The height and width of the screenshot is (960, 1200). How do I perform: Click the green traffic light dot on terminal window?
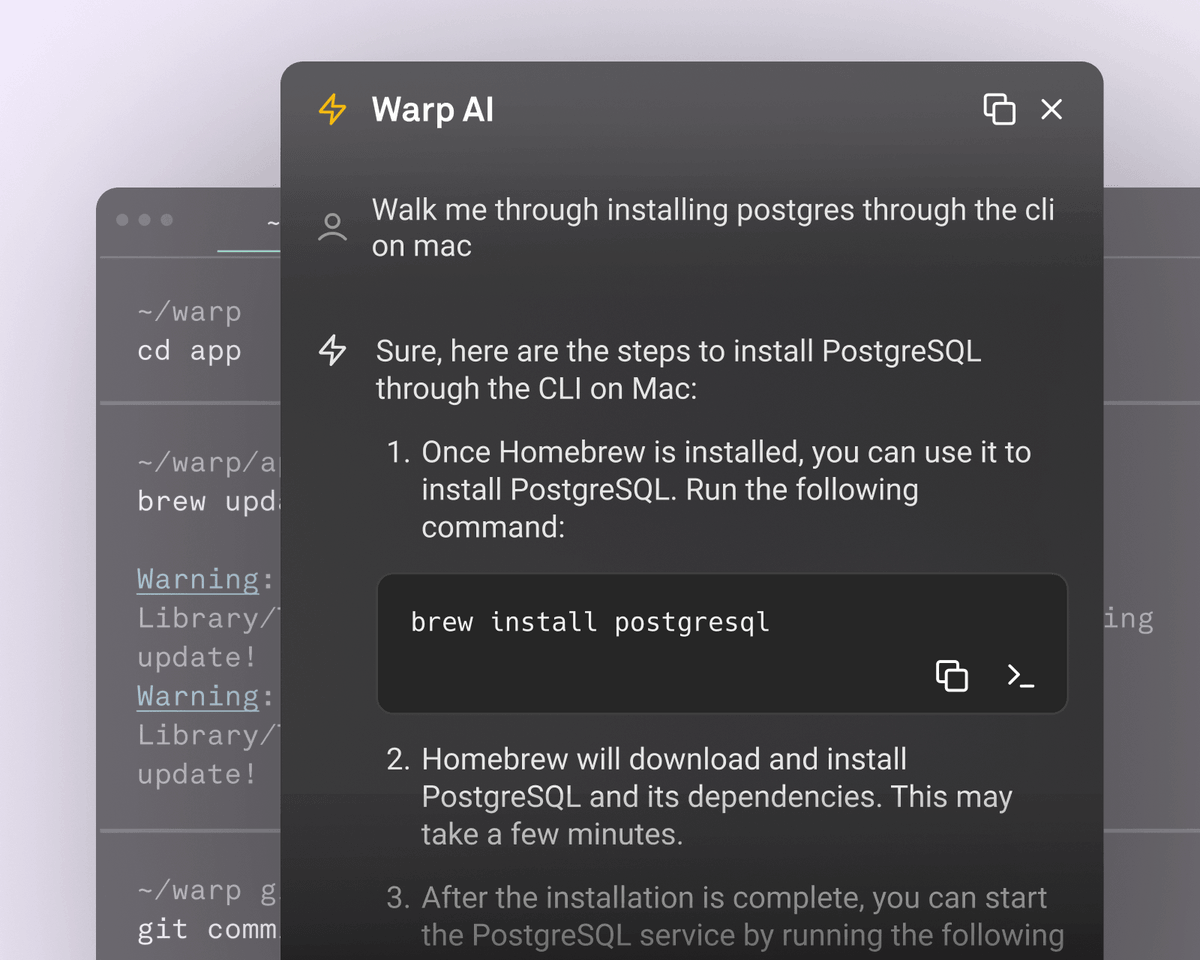coord(166,221)
